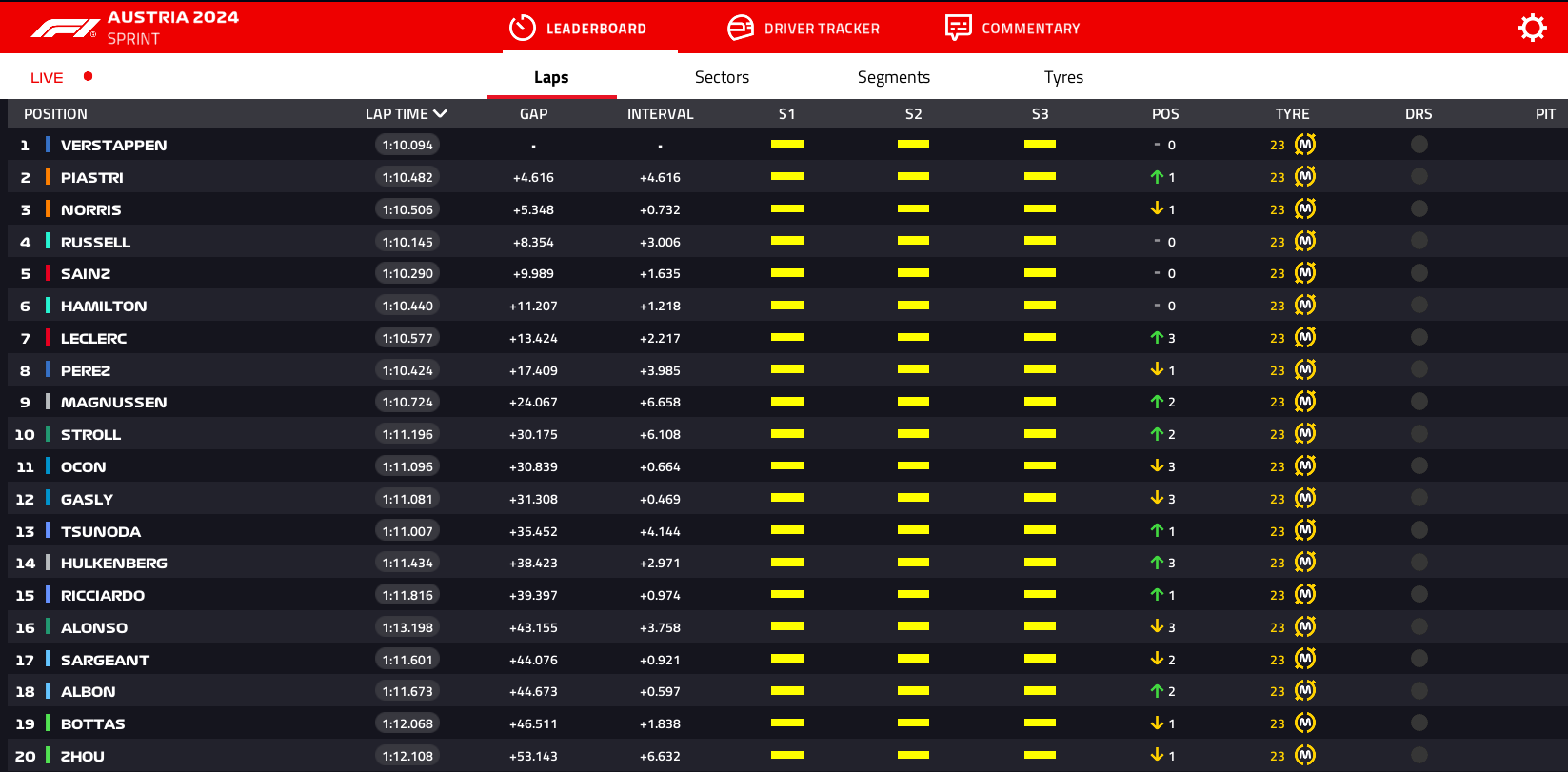This screenshot has width=1568, height=772.
Task: Click Ocon's position-lost arrow
Action: click(x=1157, y=465)
